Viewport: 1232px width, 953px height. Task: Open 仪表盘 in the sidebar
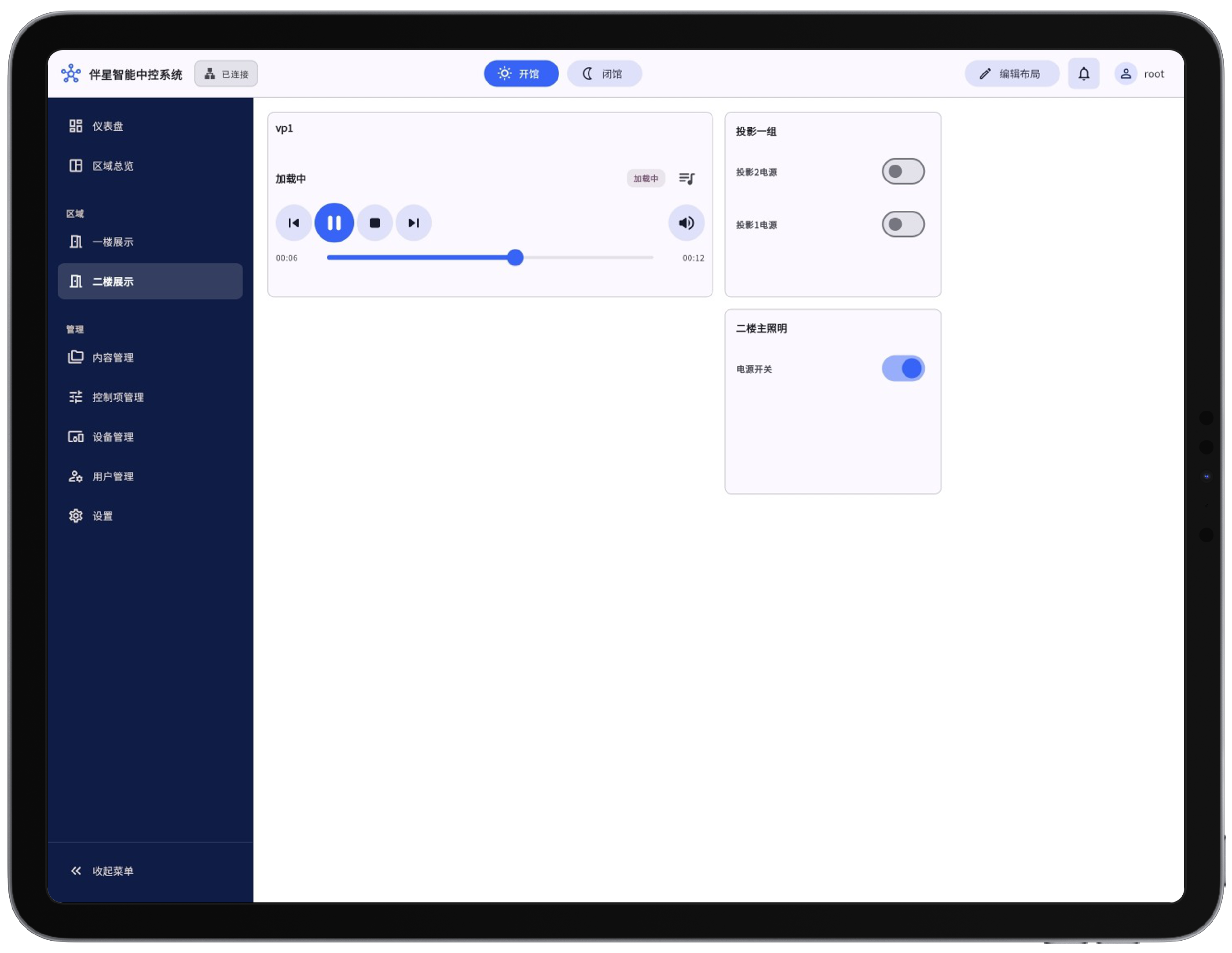[150, 126]
